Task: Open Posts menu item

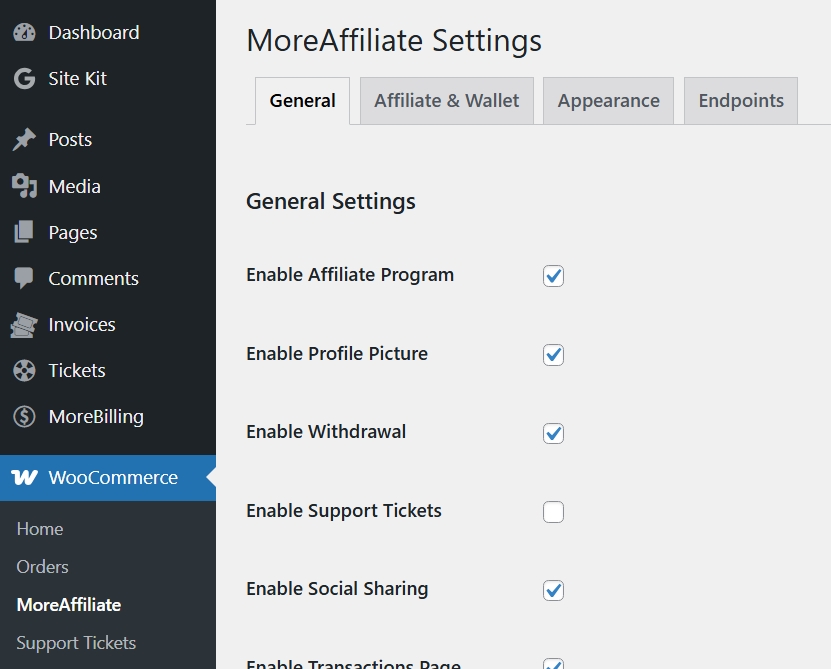Action: 108,140
